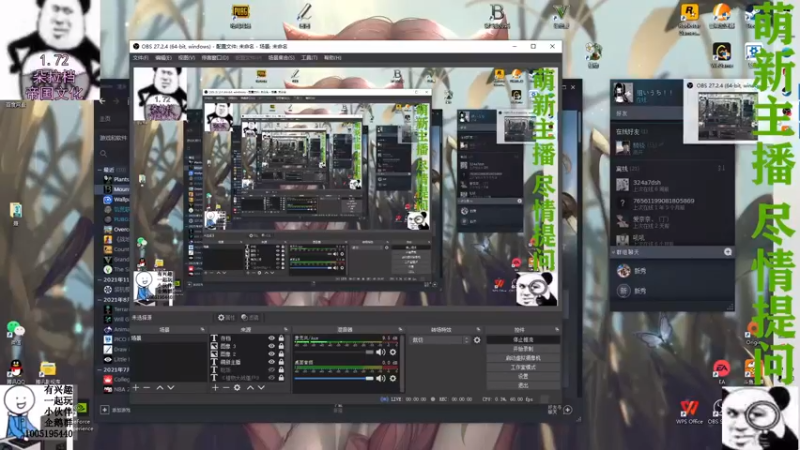Toggle visibility eye of the top text source
The width and height of the screenshot is (800, 450).
click(271, 338)
